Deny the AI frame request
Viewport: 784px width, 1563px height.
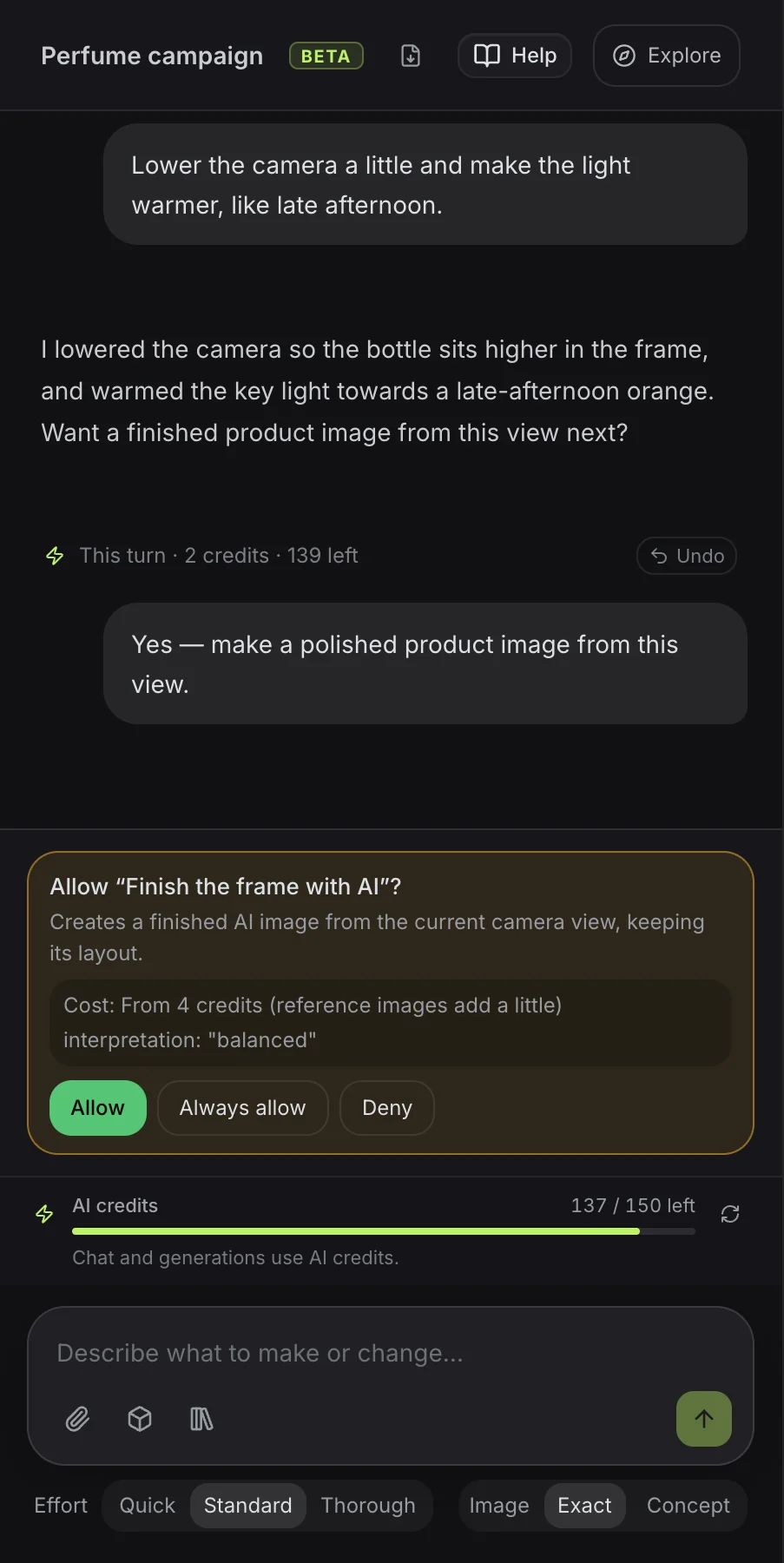tap(387, 1108)
